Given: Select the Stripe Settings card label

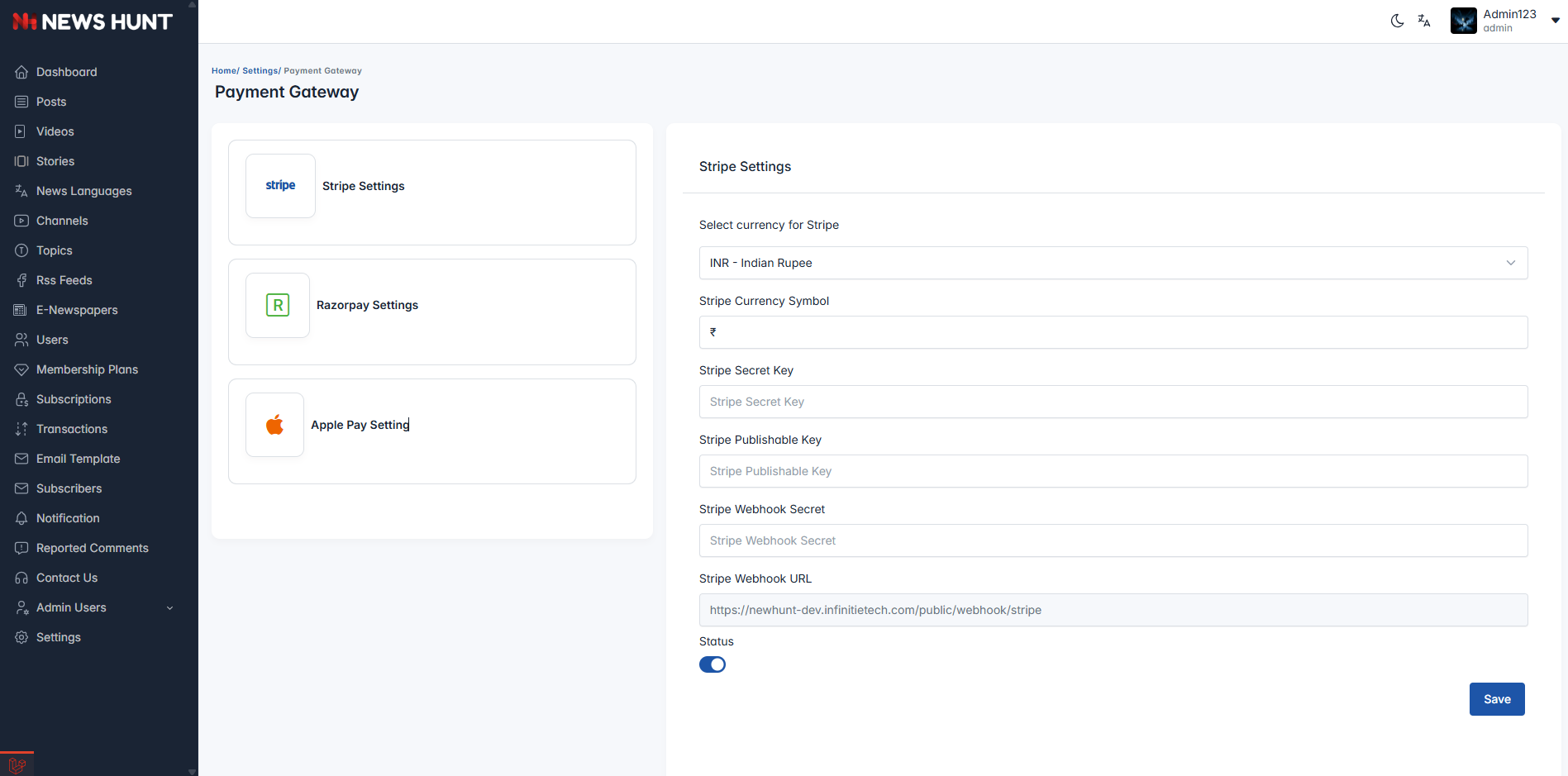Looking at the screenshot, I should pyautogui.click(x=364, y=186).
